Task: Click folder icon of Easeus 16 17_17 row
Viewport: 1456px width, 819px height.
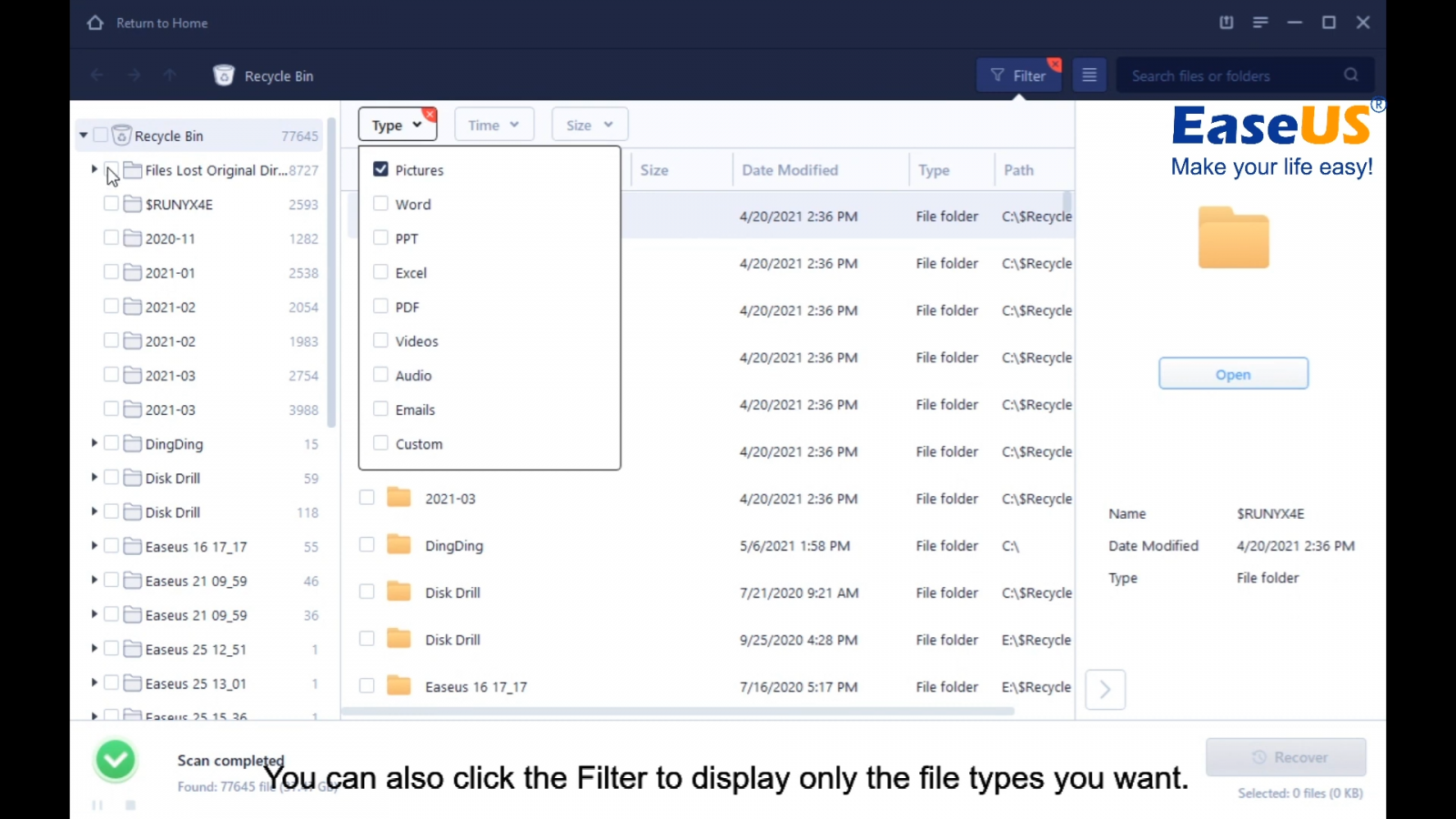Action: click(x=399, y=686)
